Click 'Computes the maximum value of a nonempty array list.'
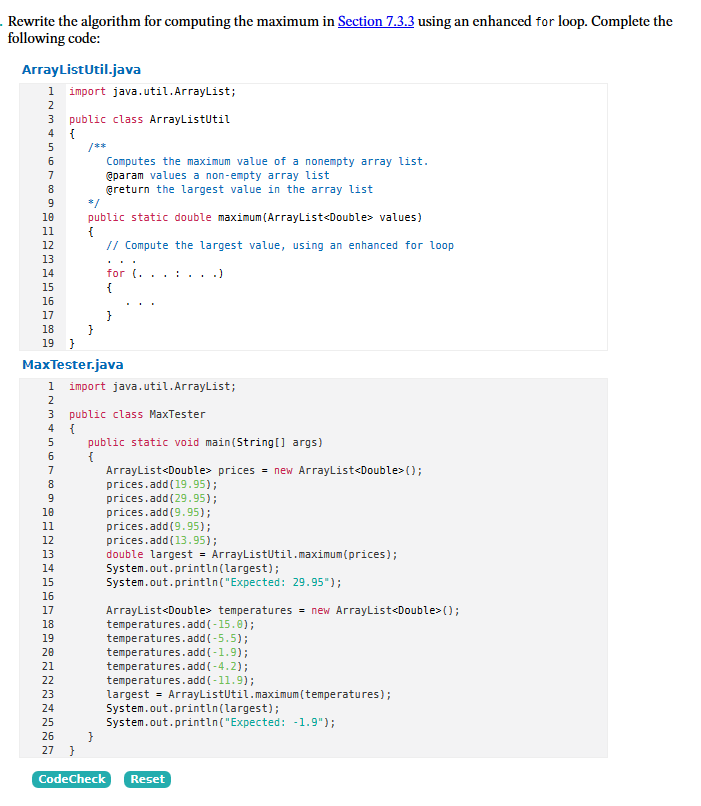 267,161
